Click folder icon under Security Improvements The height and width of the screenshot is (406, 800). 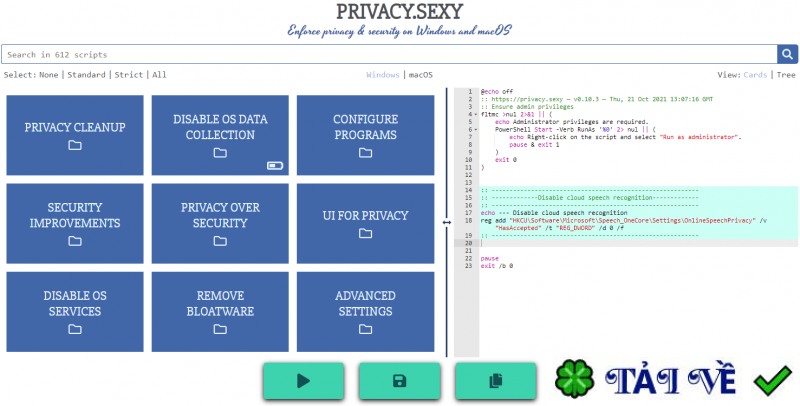click(75, 241)
